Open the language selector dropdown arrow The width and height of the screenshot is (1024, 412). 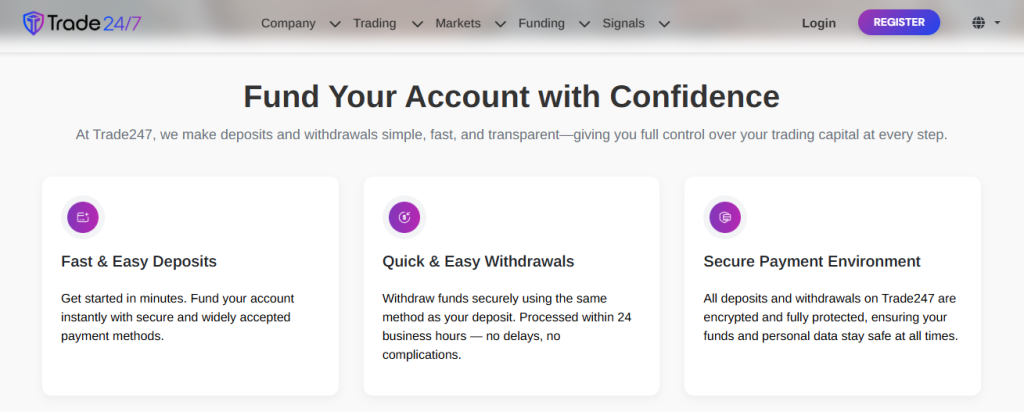(998, 23)
